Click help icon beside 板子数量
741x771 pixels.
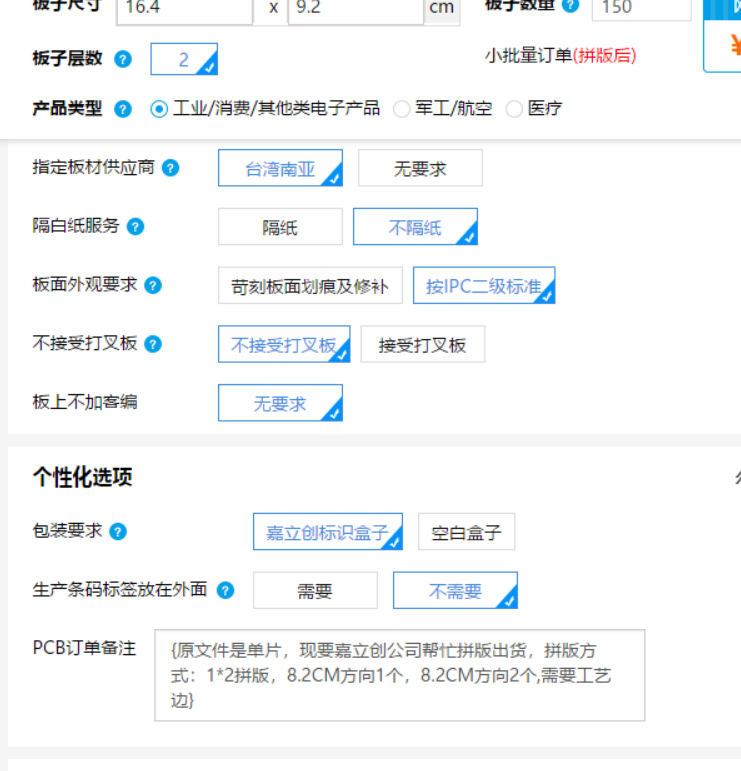(x=570, y=5)
